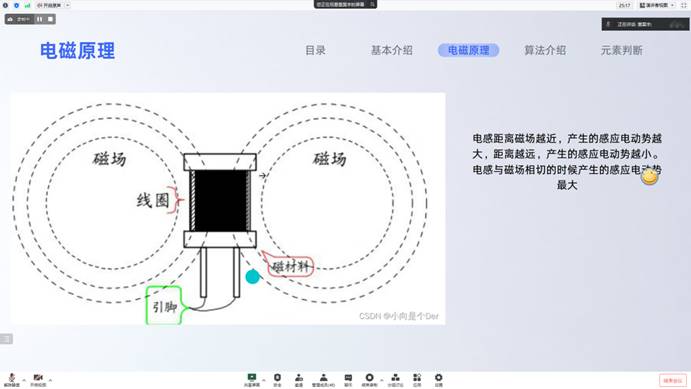The image size is (691, 389).
Task: Click the cloud recording icon
Action: 369,379
